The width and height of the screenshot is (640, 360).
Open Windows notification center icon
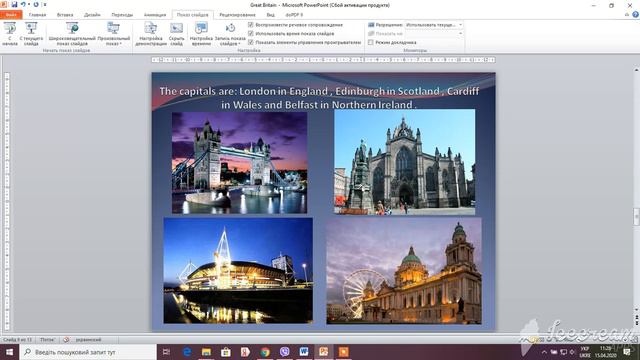pos(627,352)
